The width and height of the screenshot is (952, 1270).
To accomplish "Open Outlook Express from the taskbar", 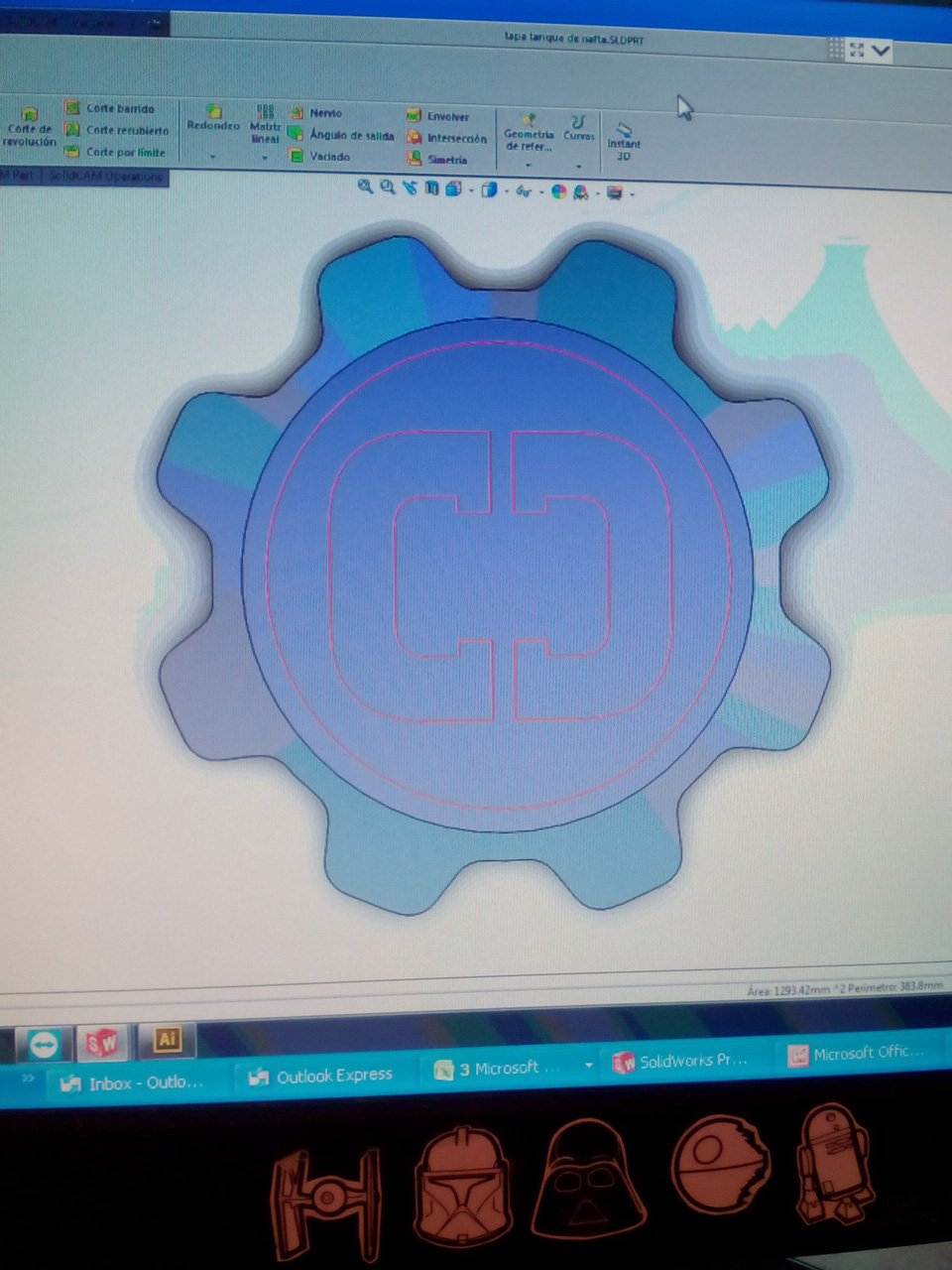I will [322, 1076].
